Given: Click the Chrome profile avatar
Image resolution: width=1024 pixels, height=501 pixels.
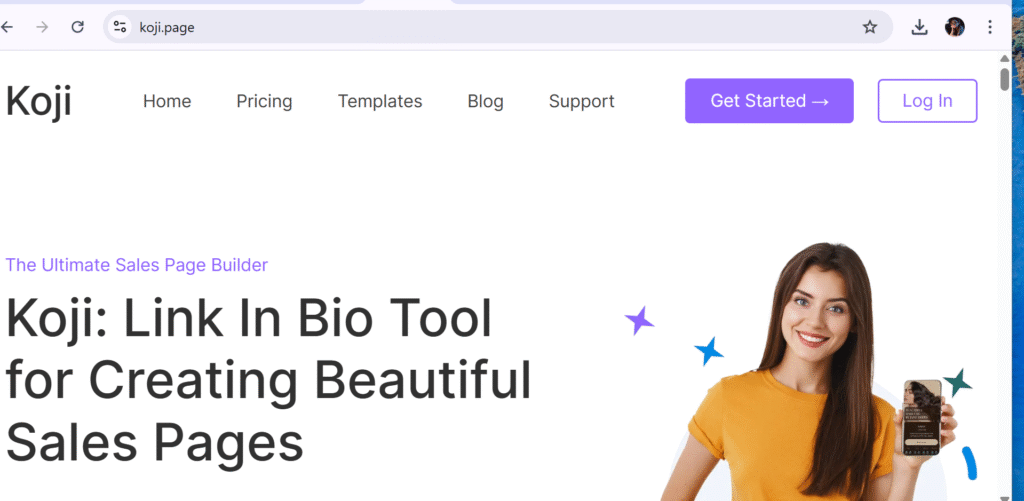Looking at the screenshot, I should click(x=954, y=27).
